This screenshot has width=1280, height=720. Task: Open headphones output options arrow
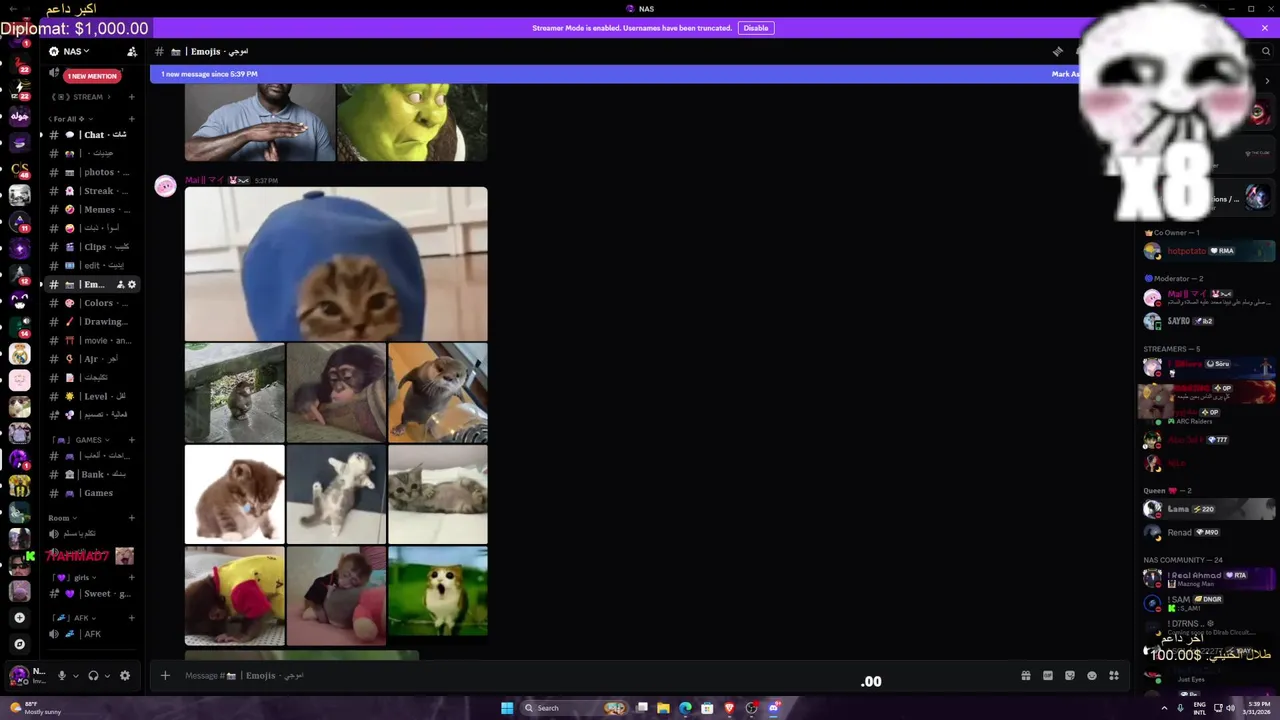click(x=106, y=675)
